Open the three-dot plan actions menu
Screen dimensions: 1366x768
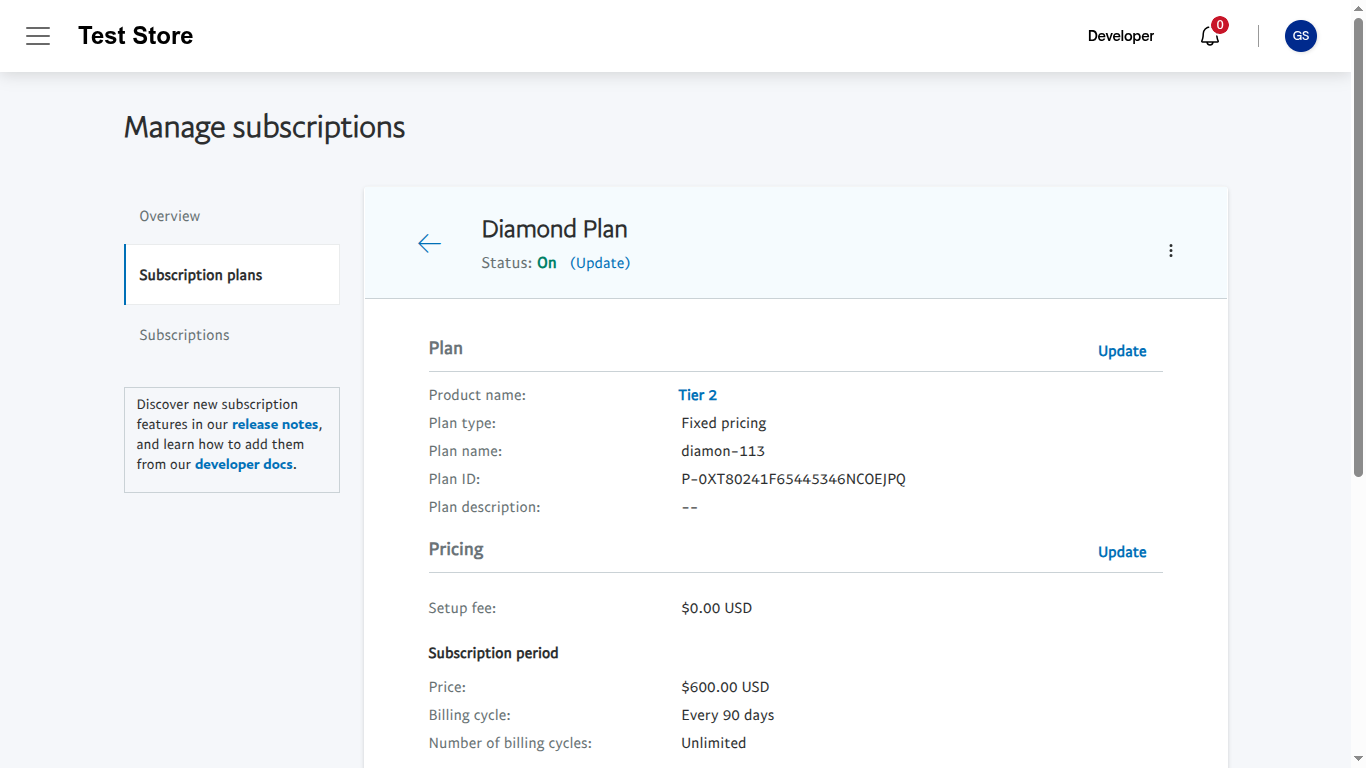pyautogui.click(x=1170, y=250)
